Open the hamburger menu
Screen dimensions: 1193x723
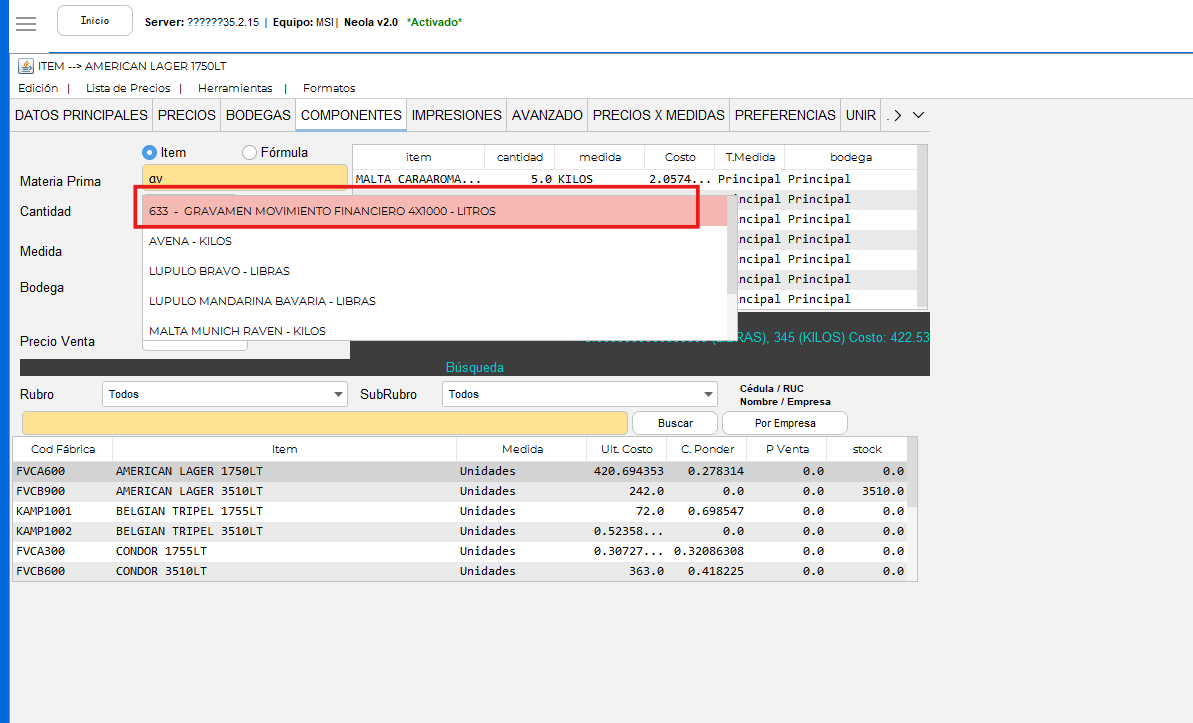(27, 23)
